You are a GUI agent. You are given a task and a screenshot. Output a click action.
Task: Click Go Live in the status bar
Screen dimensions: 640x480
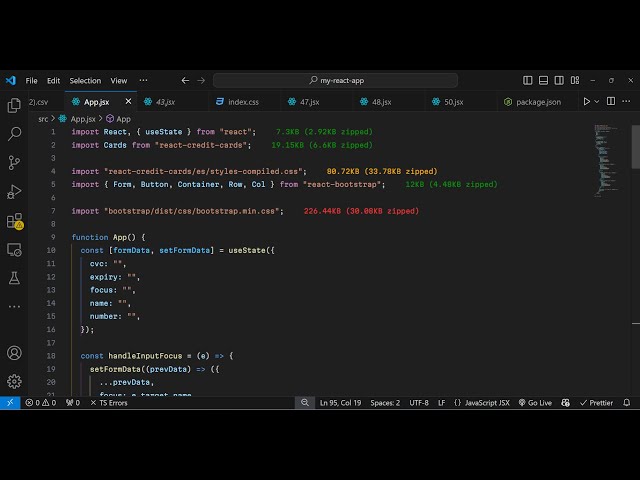coord(534,403)
